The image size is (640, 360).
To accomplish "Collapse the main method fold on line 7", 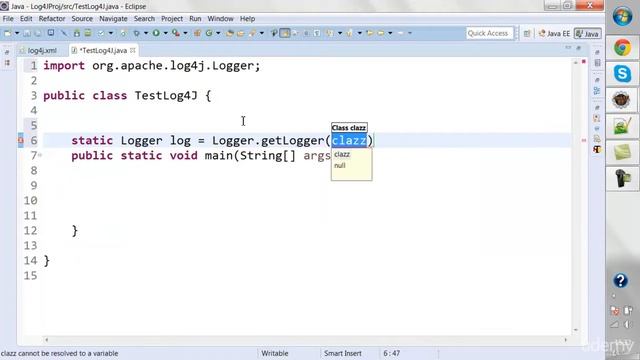I will click(x=40, y=155).
